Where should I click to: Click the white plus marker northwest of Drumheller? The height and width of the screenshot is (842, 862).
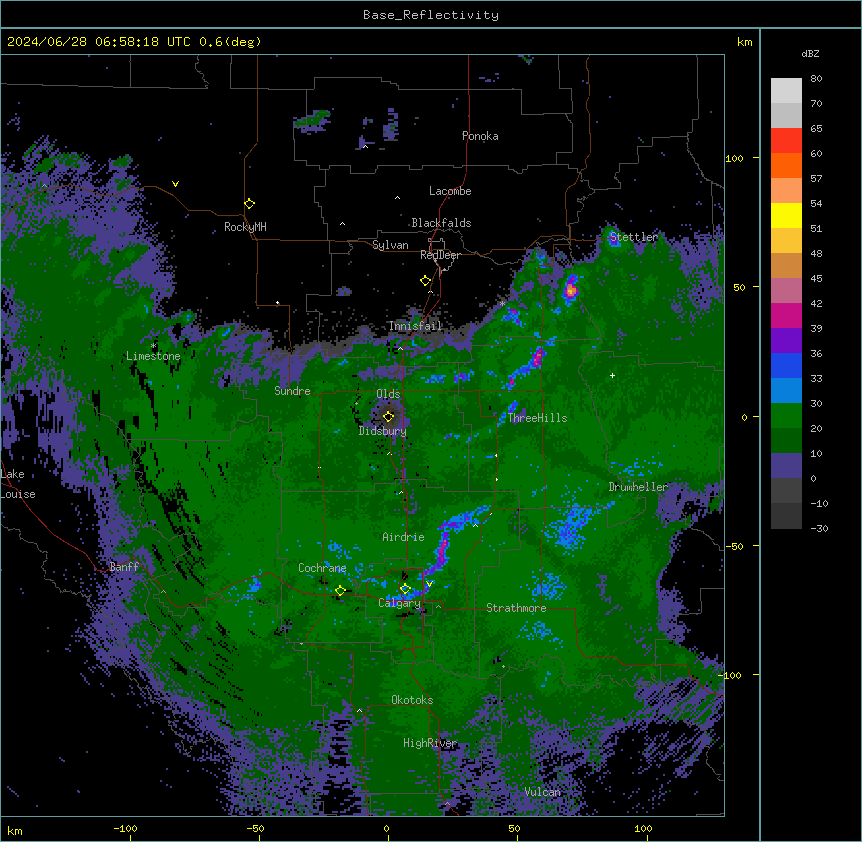[612, 375]
